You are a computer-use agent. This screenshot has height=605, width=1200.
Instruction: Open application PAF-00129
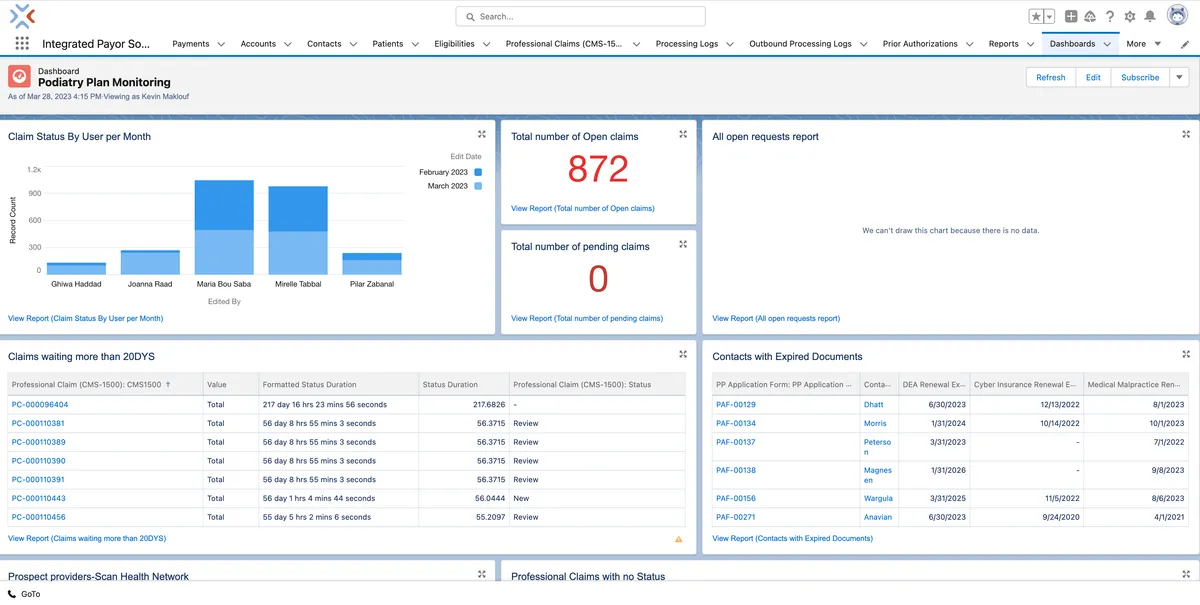coord(736,405)
